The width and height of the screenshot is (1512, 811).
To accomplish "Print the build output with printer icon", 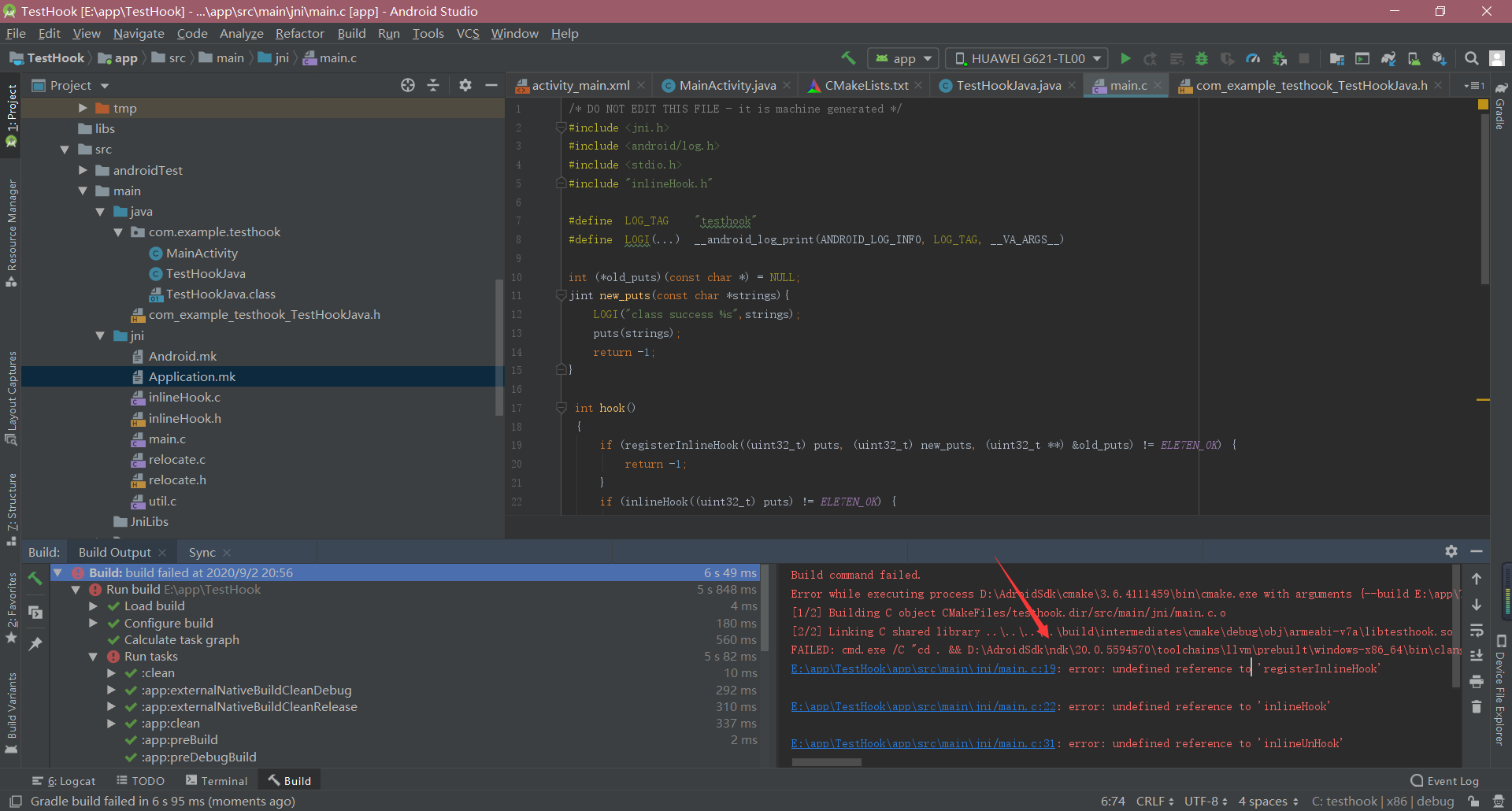I will click(x=1477, y=681).
